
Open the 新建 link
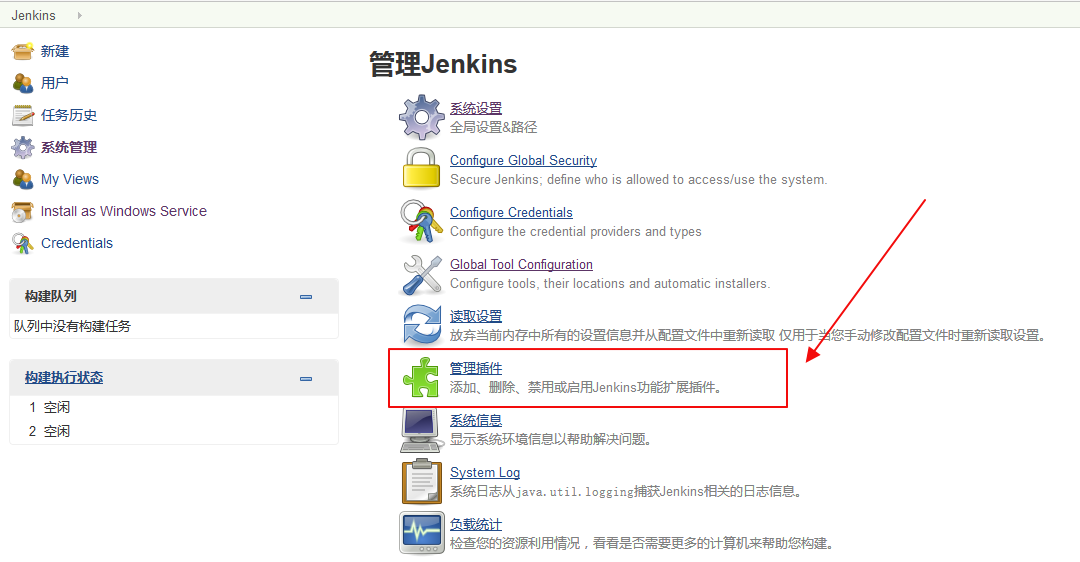(x=54, y=52)
